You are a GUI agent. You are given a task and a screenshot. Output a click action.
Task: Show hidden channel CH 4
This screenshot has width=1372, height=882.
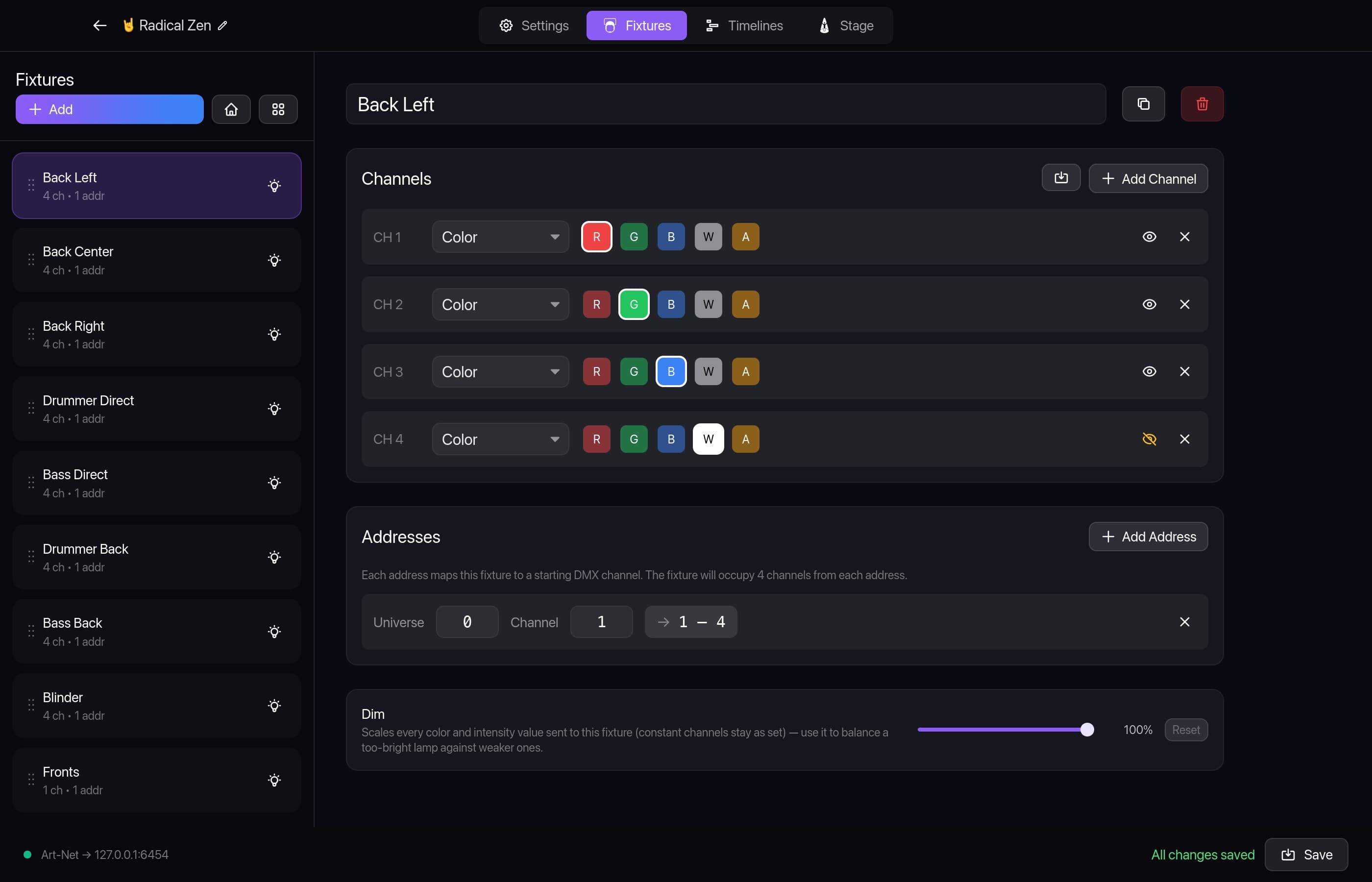[x=1149, y=439]
